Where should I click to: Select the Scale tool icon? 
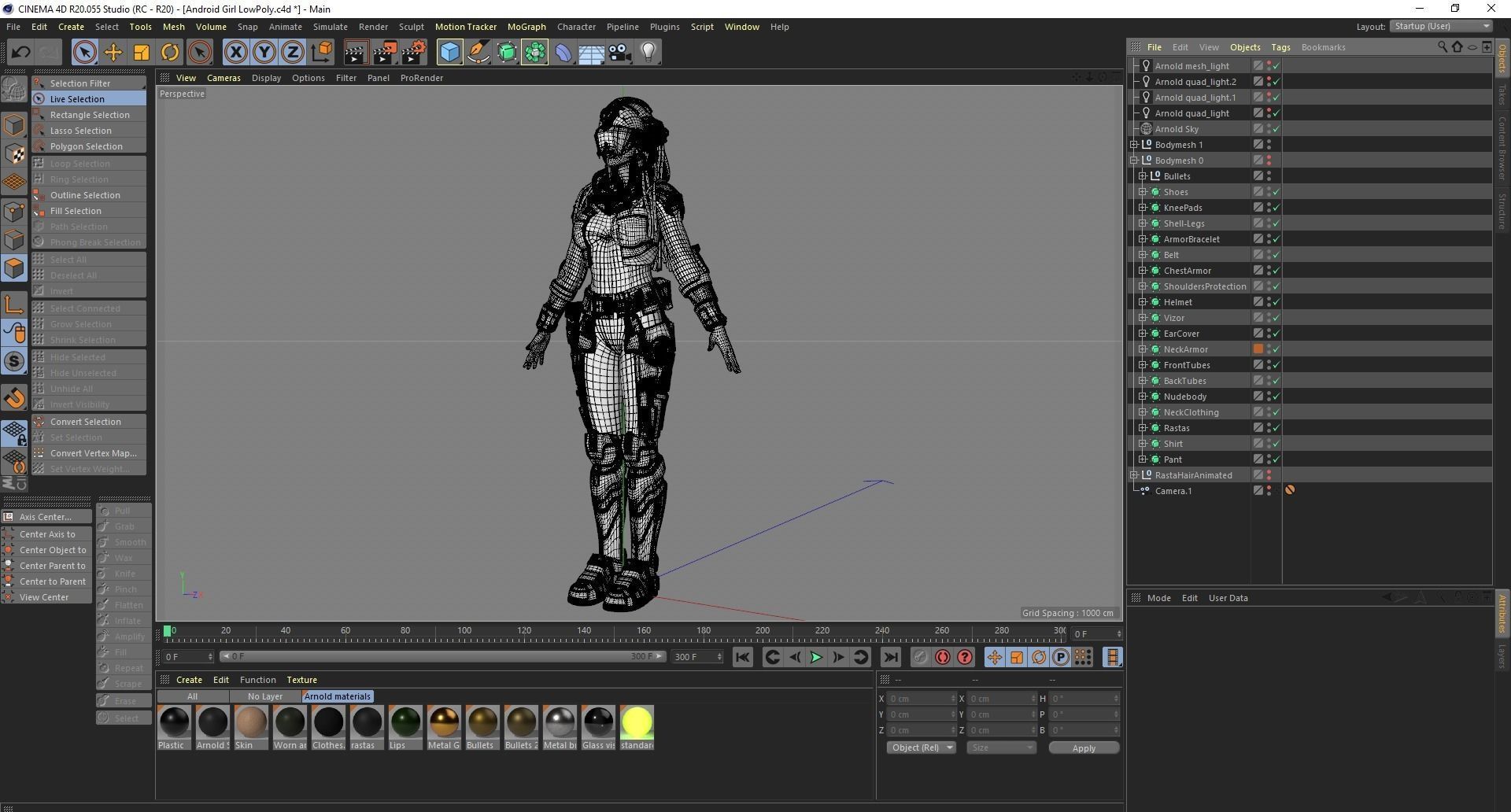tap(142, 53)
